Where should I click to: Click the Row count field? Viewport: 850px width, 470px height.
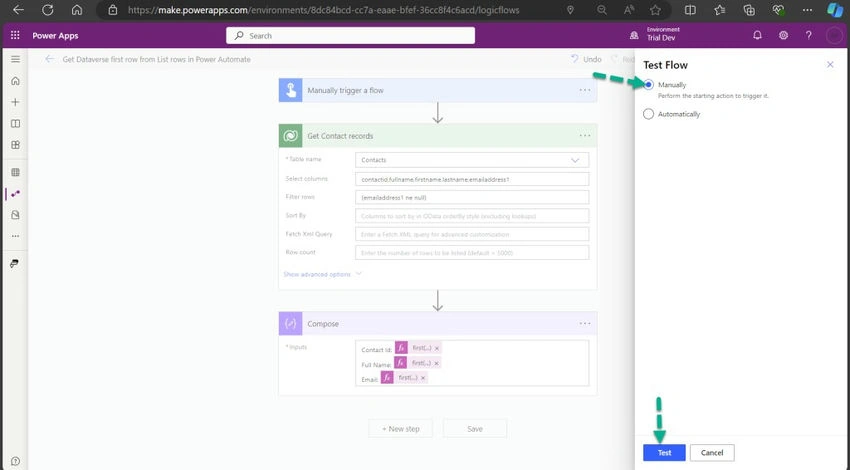click(x=472, y=253)
